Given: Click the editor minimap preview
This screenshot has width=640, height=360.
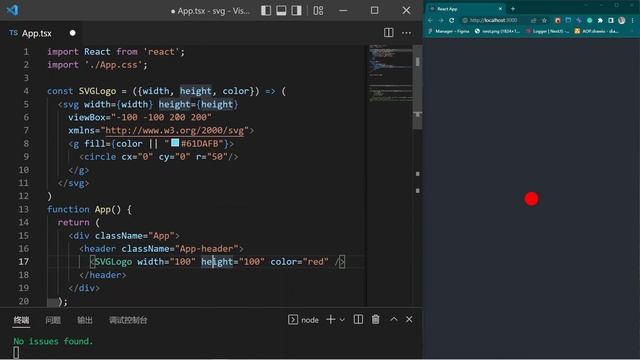Looking at the screenshot, I should click(390, 73).
